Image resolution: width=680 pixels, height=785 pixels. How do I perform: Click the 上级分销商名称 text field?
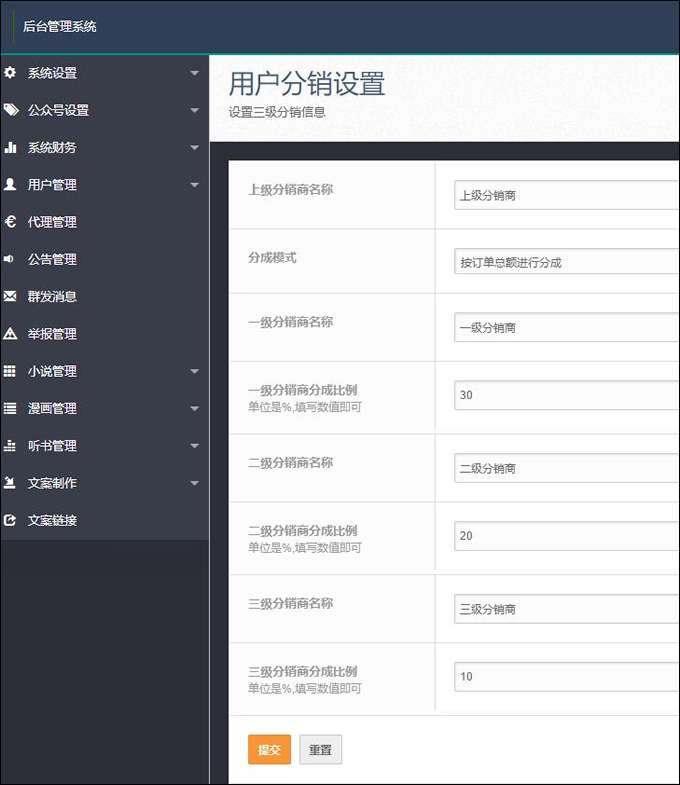pyautogui.click(x=566, y=196)
